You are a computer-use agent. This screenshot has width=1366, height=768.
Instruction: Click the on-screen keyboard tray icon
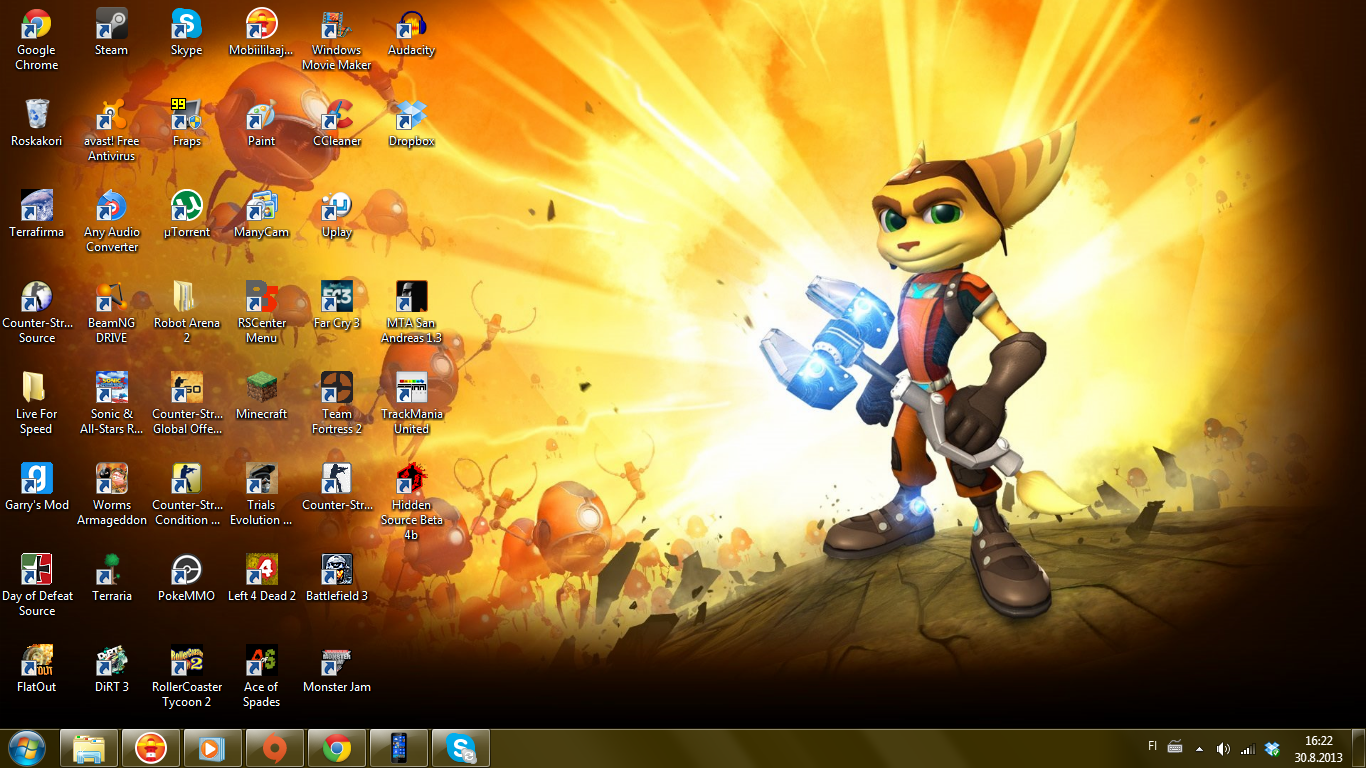(1175, 747)
